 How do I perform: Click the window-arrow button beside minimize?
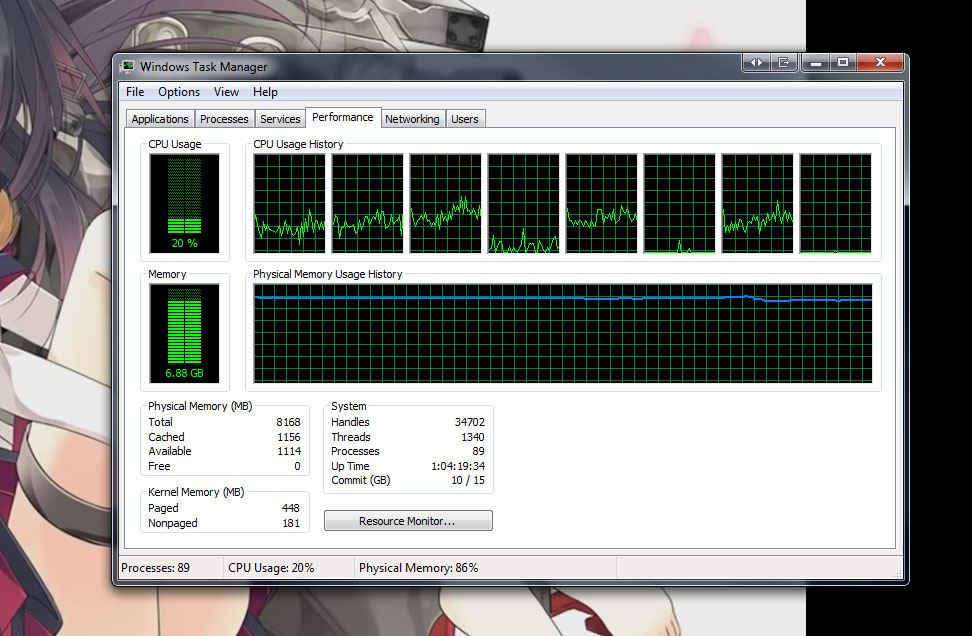pos(784,62)
